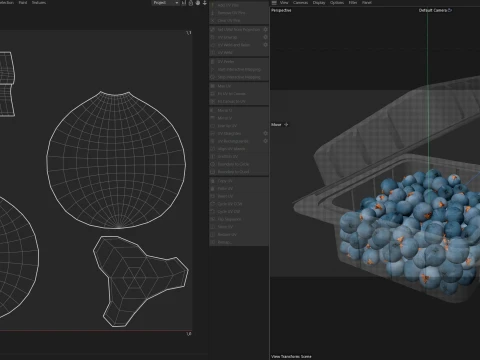Open the Paint menu in UV editor
Image resolution: width=480 pixels, height=360 pixels.
(x=23, y=3)
